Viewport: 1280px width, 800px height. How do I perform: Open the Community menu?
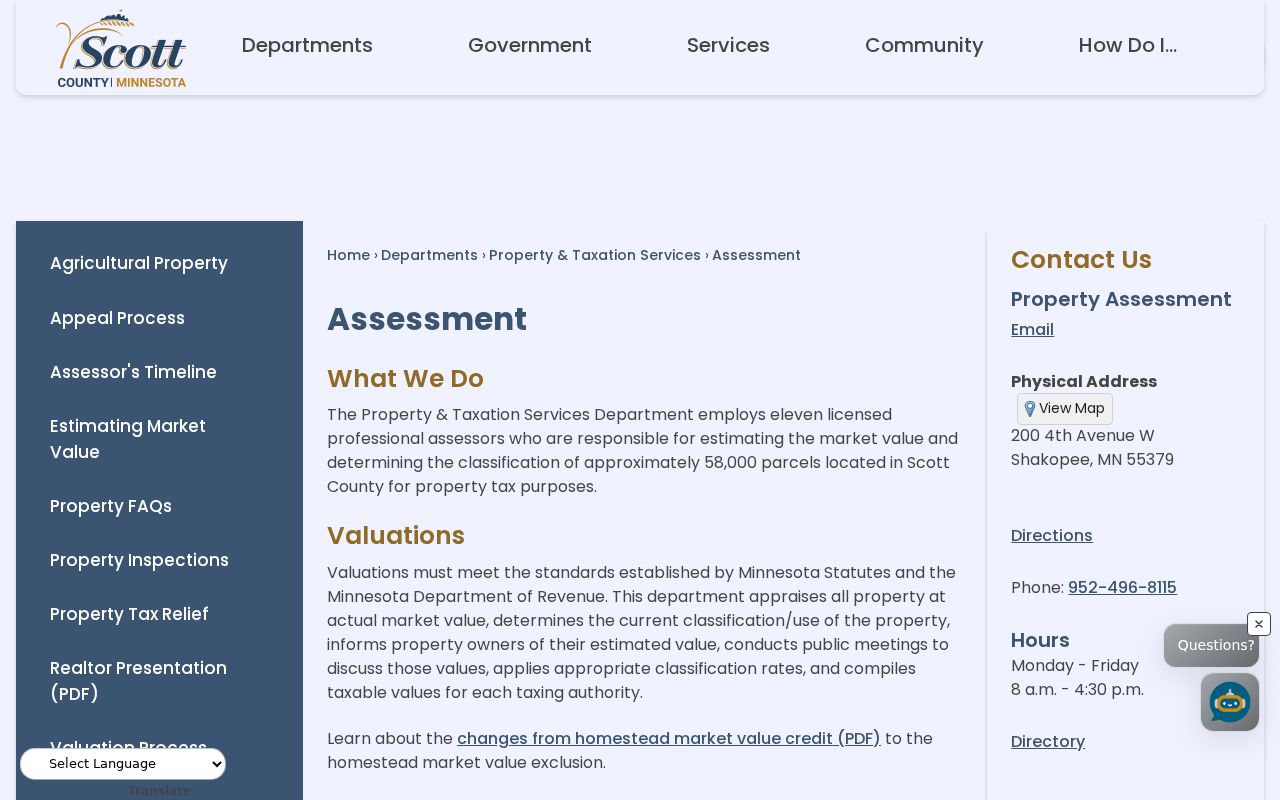924,45
